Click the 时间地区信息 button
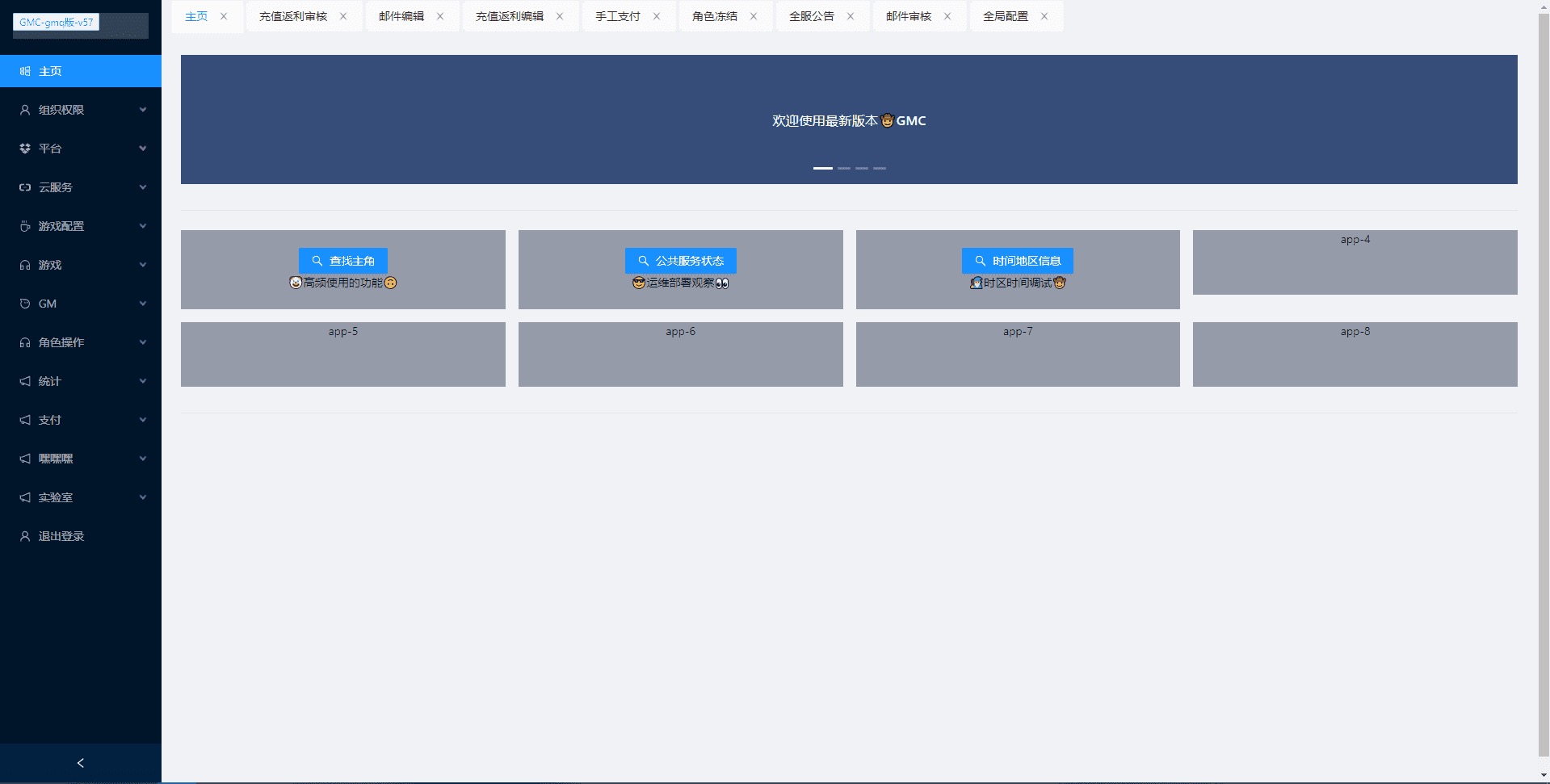Viewport: 1550px width, 784px height. tap(1018, 261)
